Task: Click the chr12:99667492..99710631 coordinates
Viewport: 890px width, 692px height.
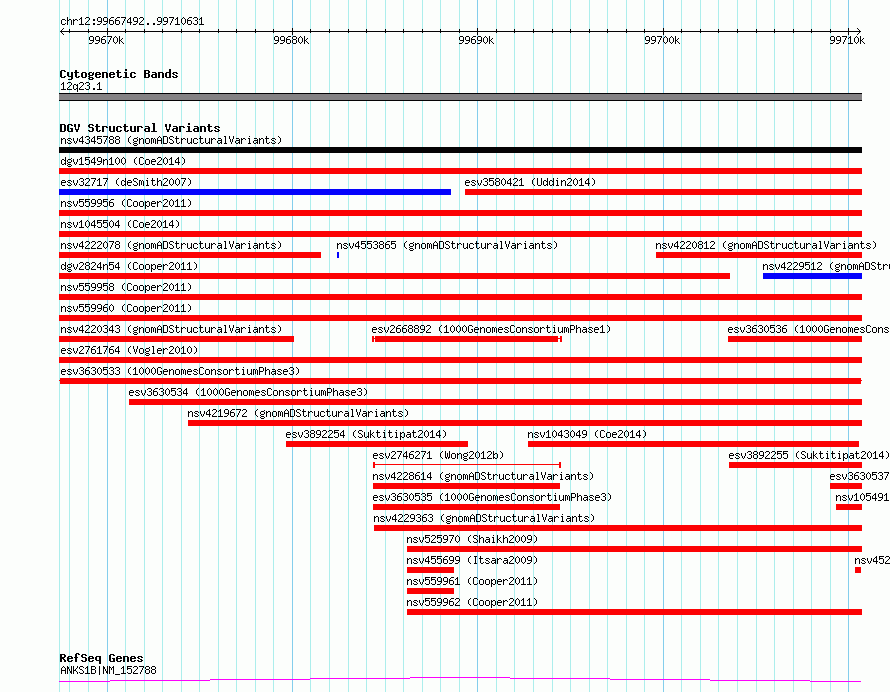Action: point(132,22)
